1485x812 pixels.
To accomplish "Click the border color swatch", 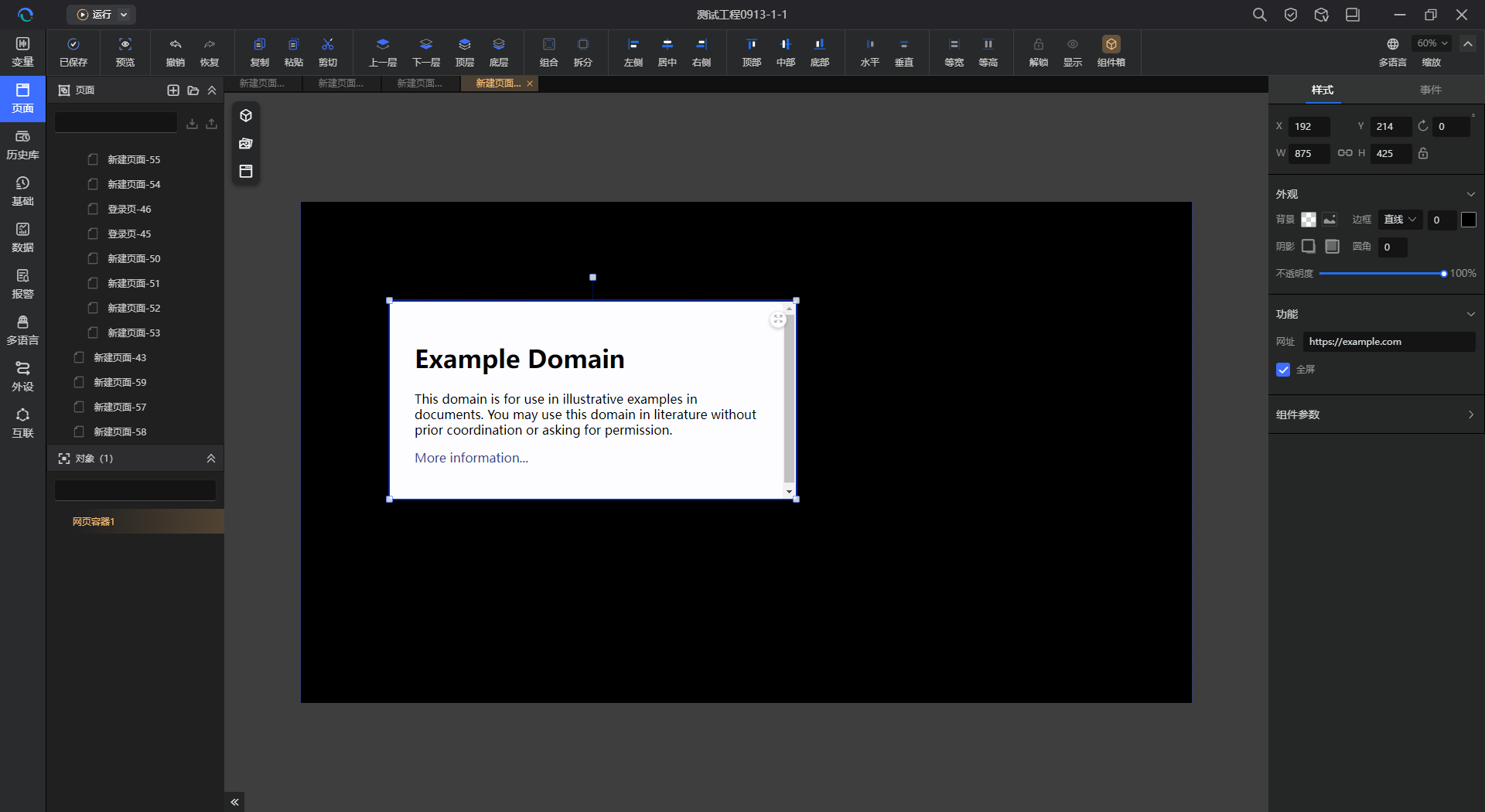I will tap(1468, 220).
